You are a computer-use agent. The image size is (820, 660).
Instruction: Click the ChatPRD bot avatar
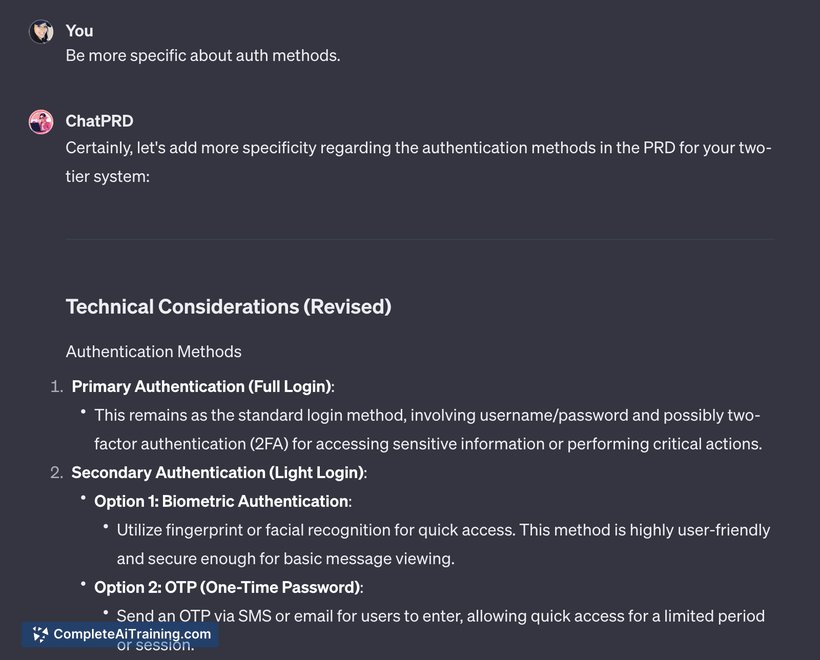pos(41,122)
